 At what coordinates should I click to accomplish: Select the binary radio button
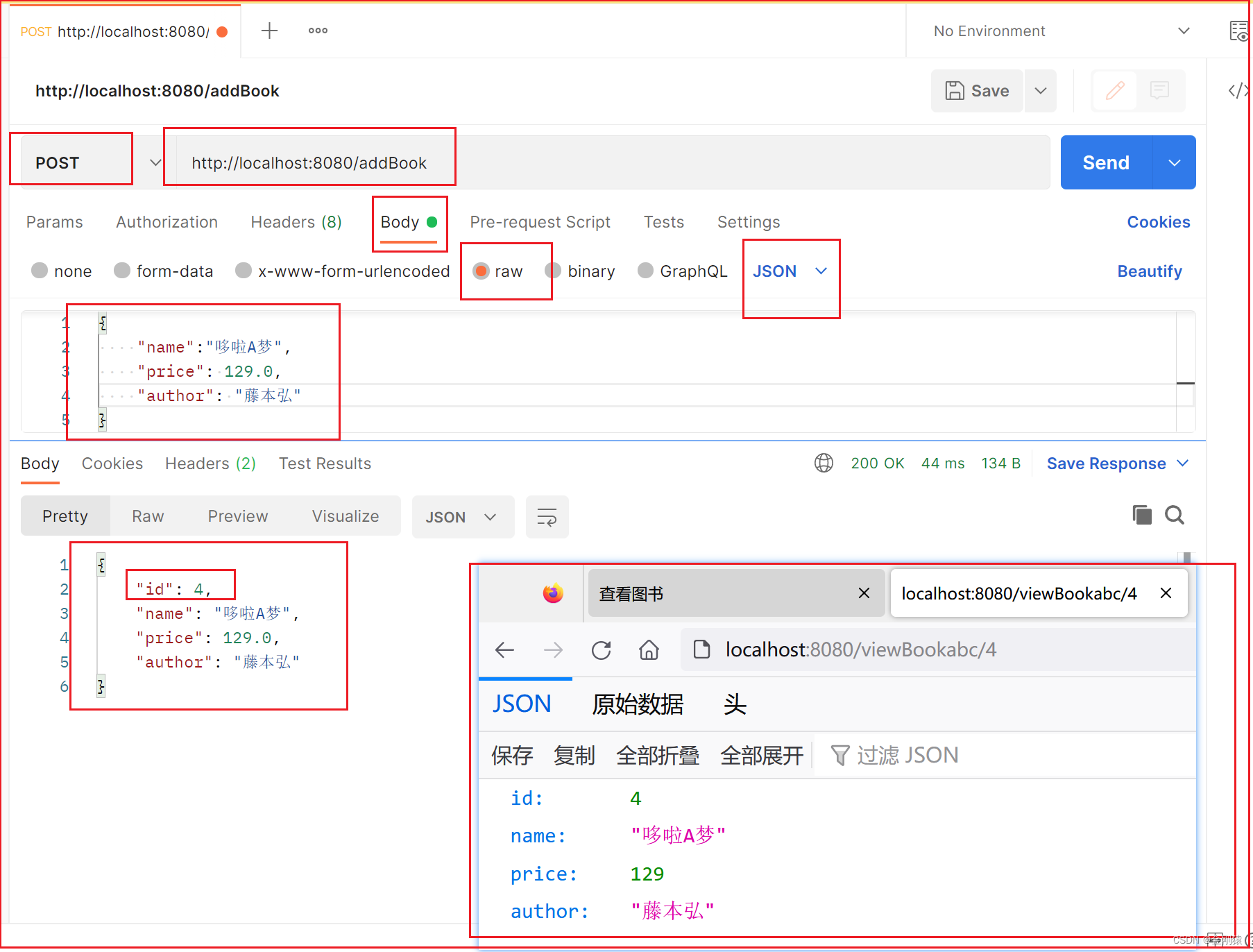(x=553, y=271)
